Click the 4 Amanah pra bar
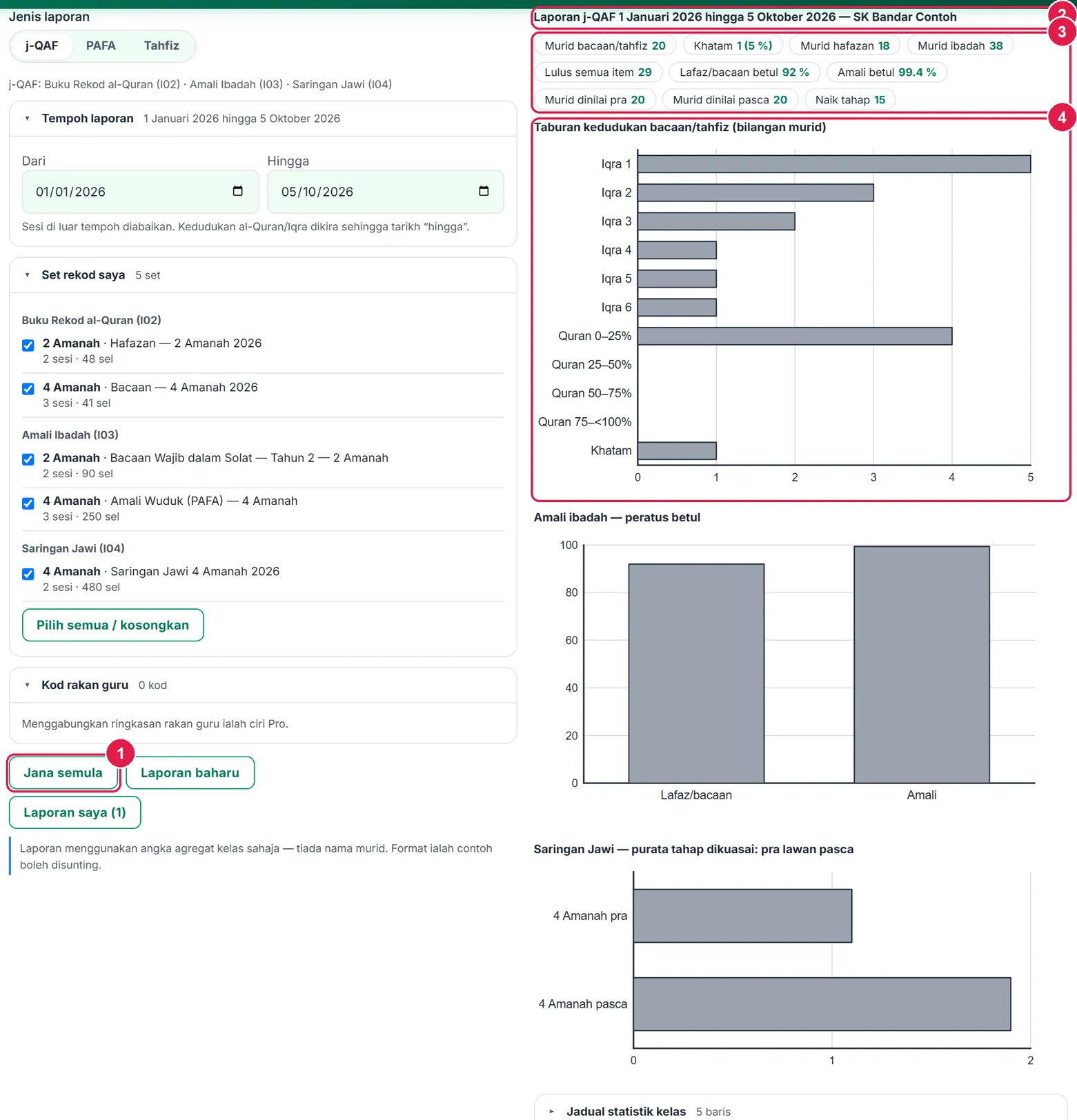 [742, 916]
